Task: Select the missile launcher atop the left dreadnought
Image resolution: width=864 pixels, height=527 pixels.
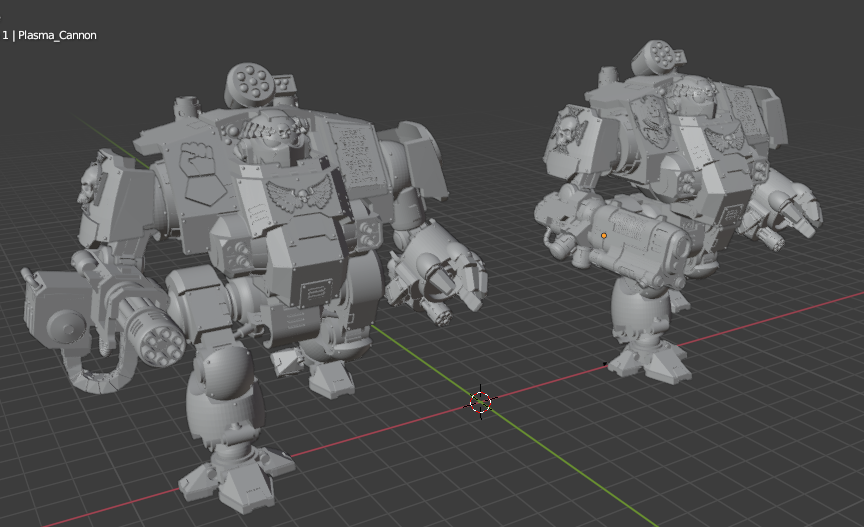Action: coord(250,85)
